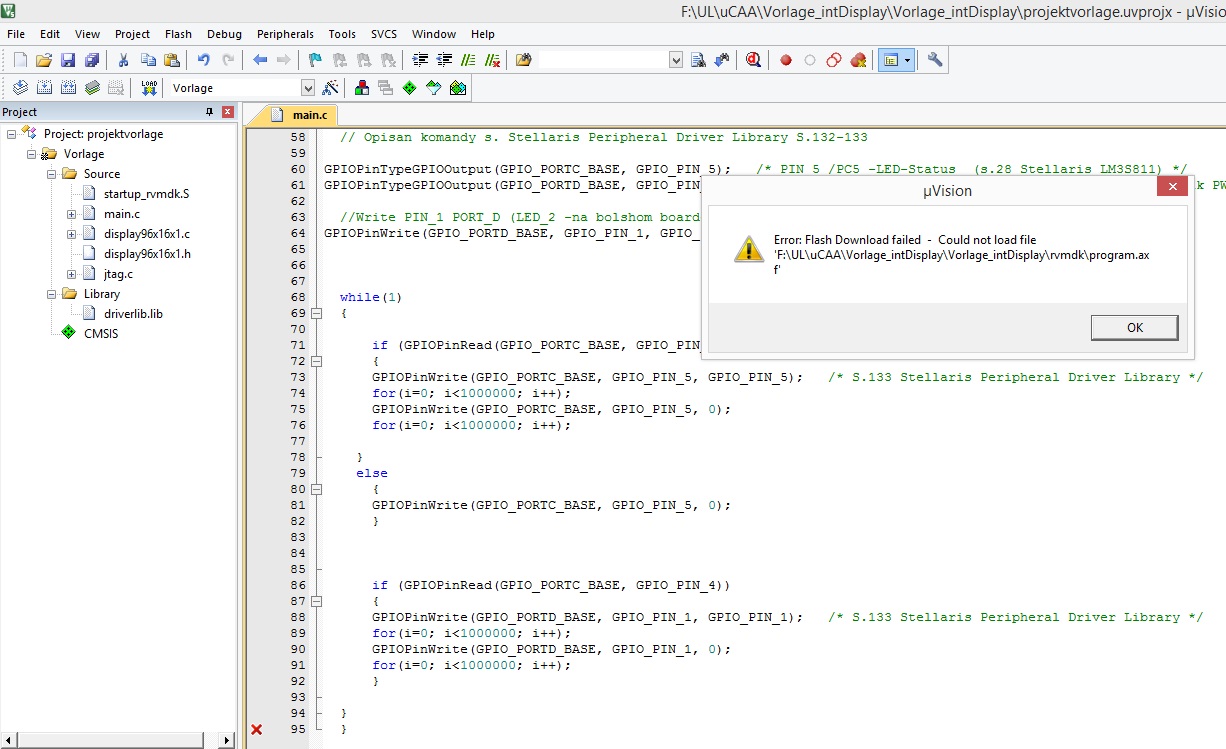The height and width of the screenshot is (749, 1226).
Task: Click Save All files icon
Action: coord(92,60)
